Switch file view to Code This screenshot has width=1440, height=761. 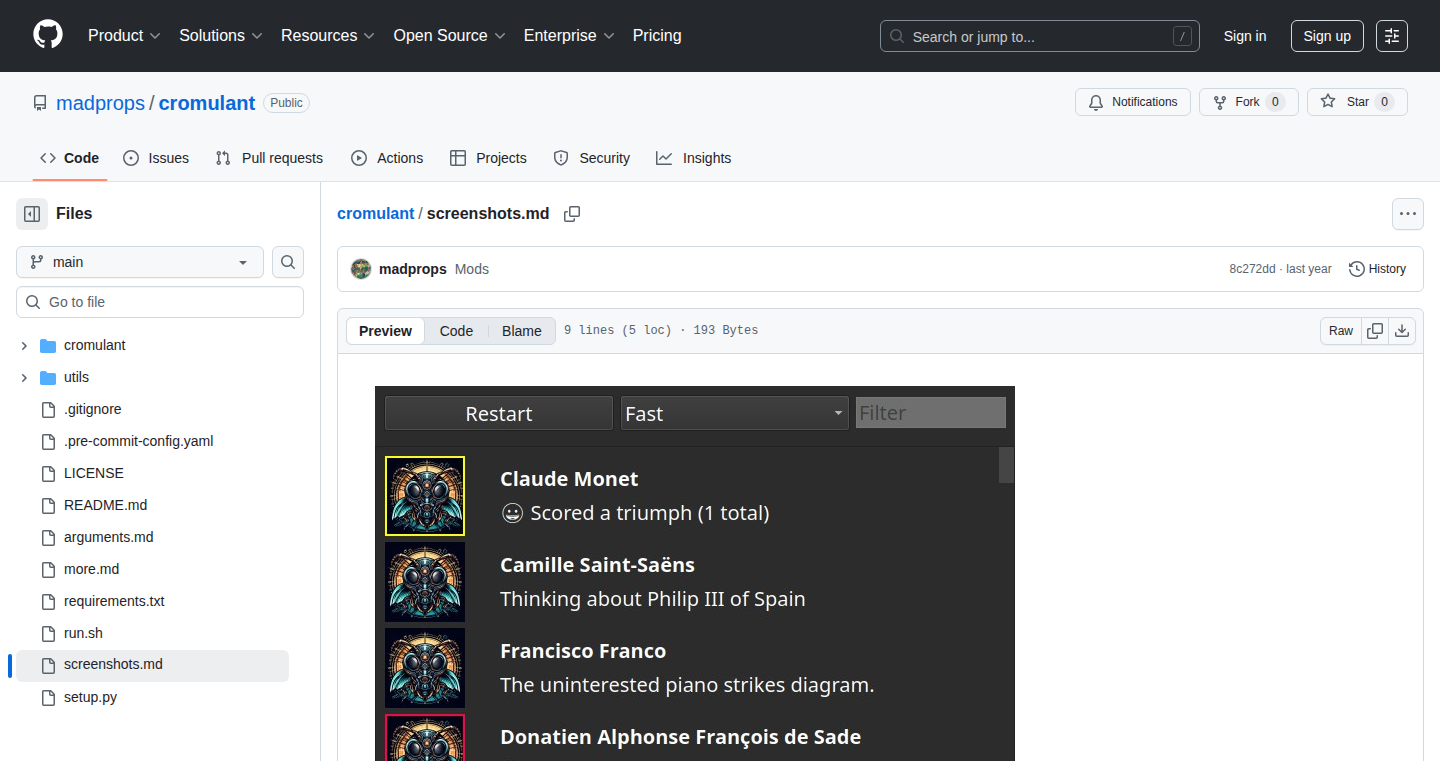coord(456,331)
